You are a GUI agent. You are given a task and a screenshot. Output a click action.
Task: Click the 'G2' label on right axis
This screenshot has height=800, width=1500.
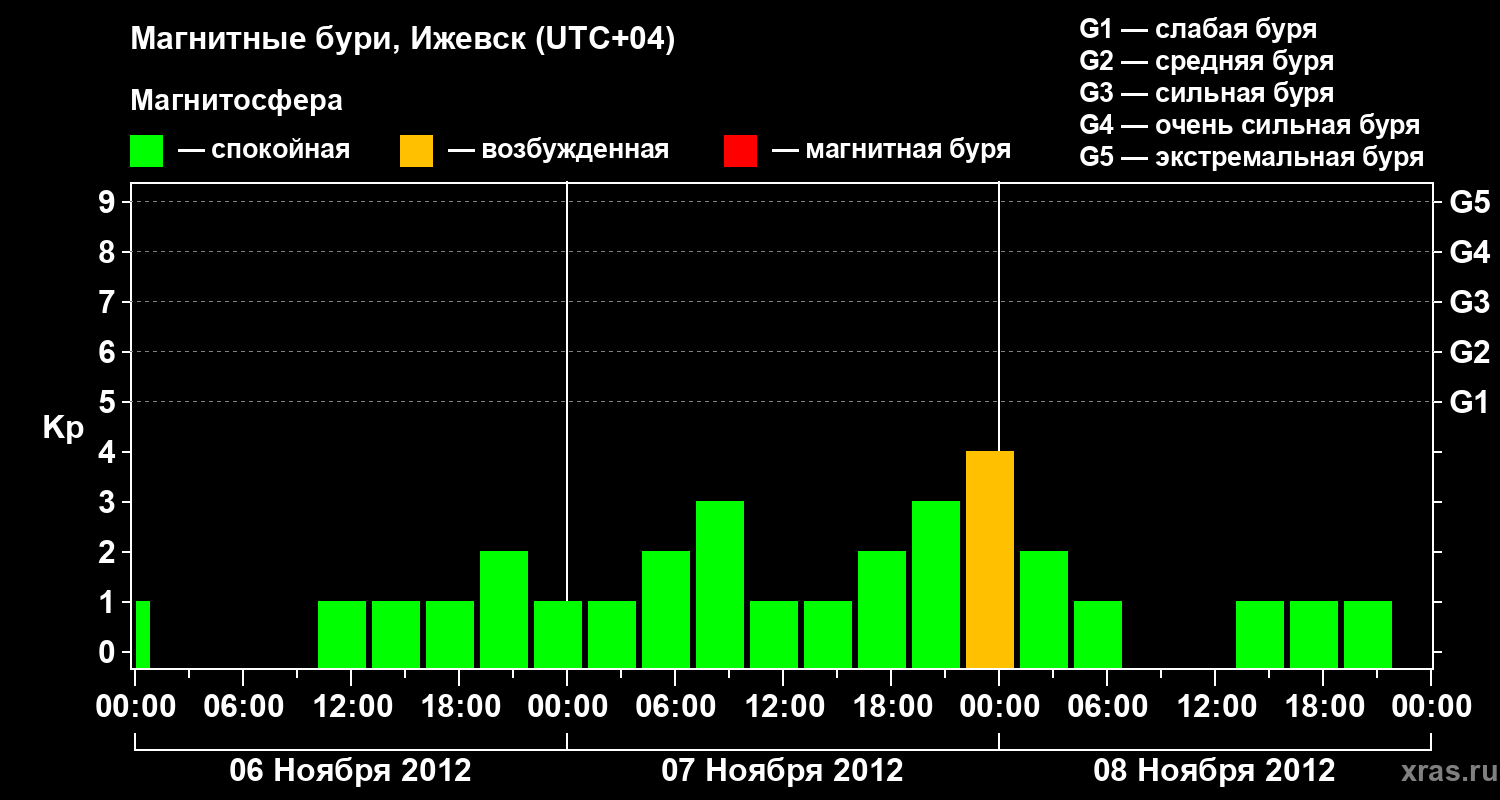[x=1469, y=353]
